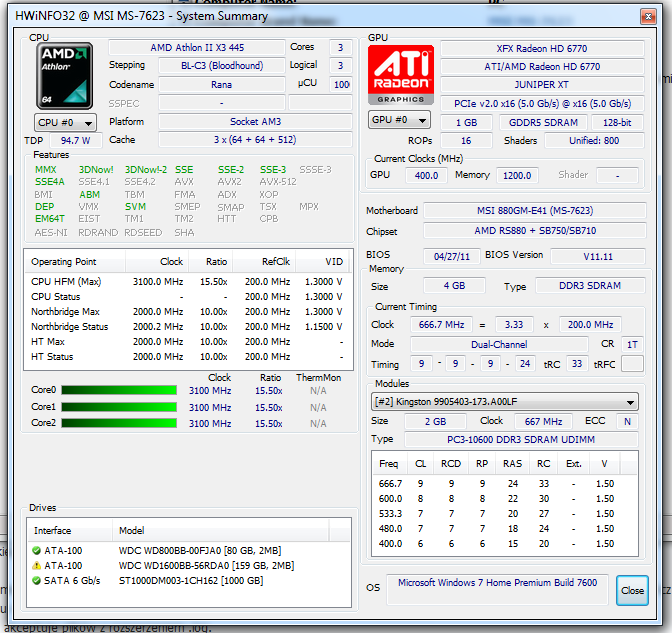The image size is (672, 633).
Task: Click the green status icon for WDC WD800BB drive
Action: point(36,551)
